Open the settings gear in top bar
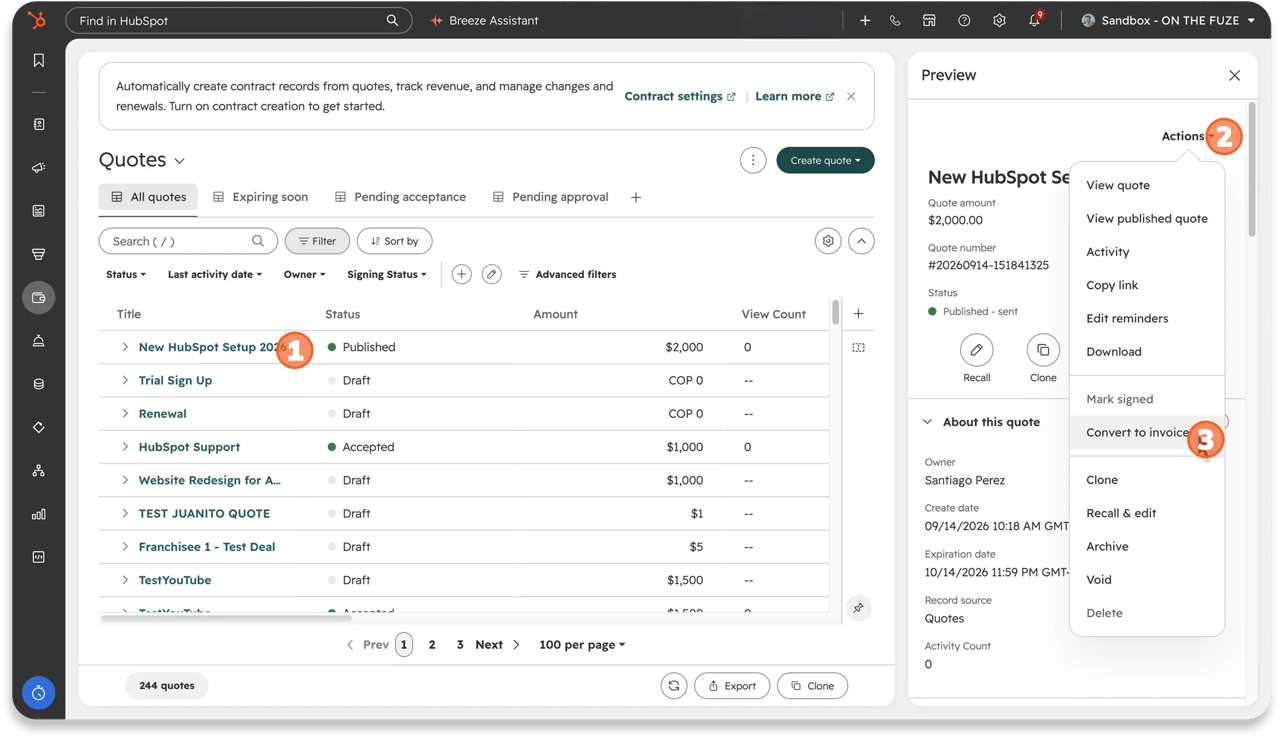Viewport: 1280px width, 739px height. click(x=999, y=21)
